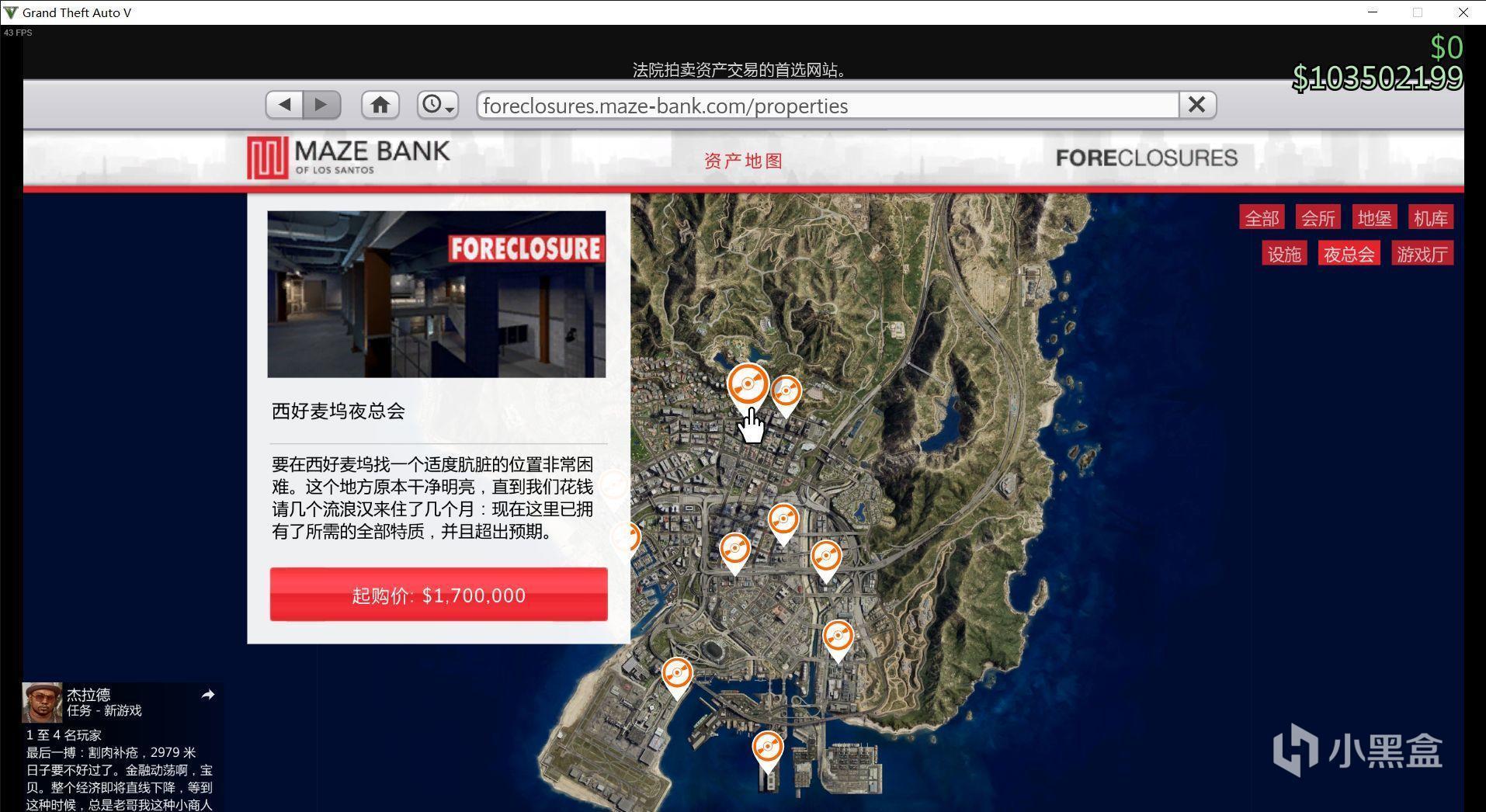The height and width of the screenshot is (812, 1486).
Task: Click the 西好麦坞夜总会 property title
Action: coord(339,411)
